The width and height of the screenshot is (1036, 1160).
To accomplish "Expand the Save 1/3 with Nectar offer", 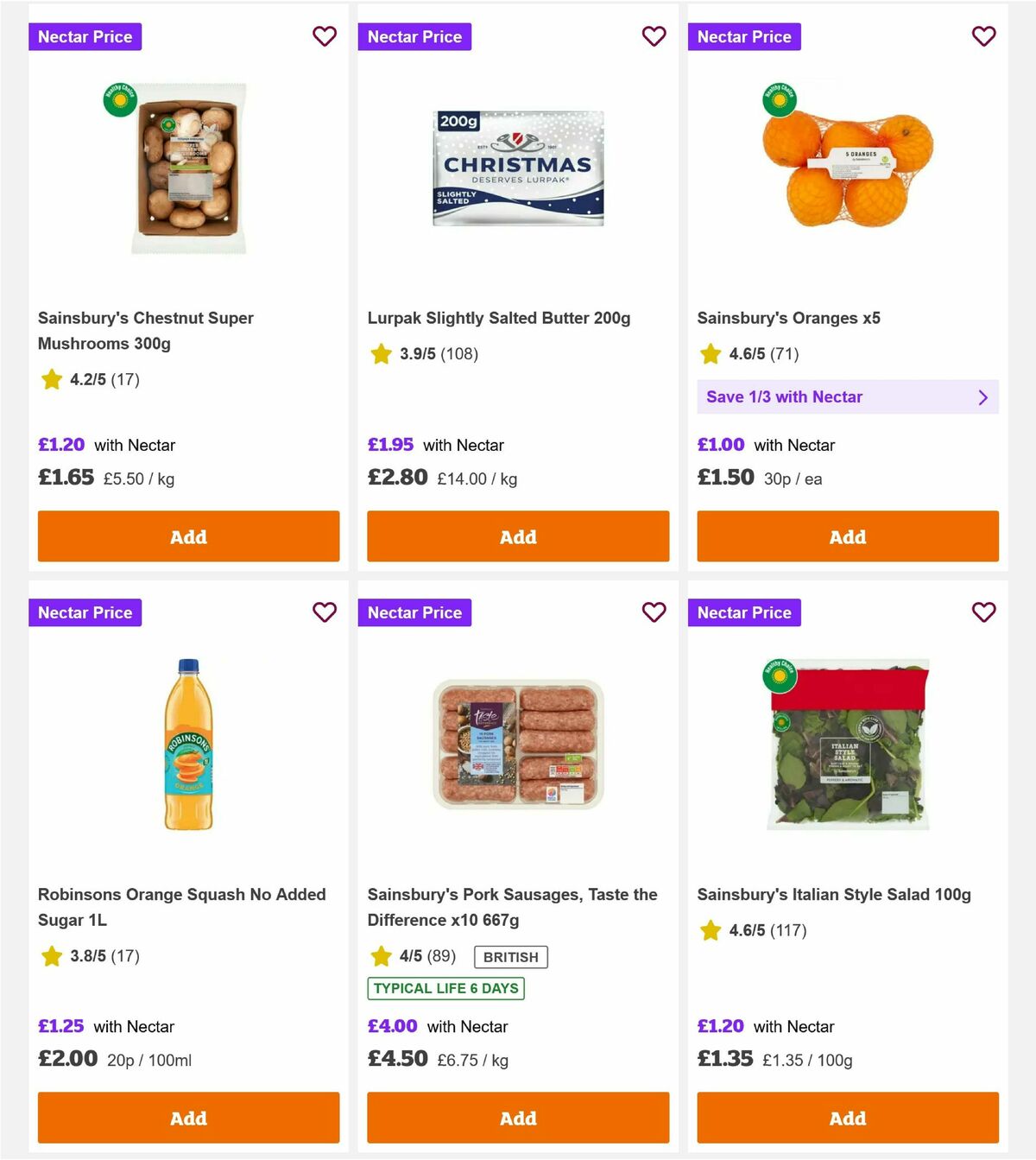I will click(x=847, y=396).
